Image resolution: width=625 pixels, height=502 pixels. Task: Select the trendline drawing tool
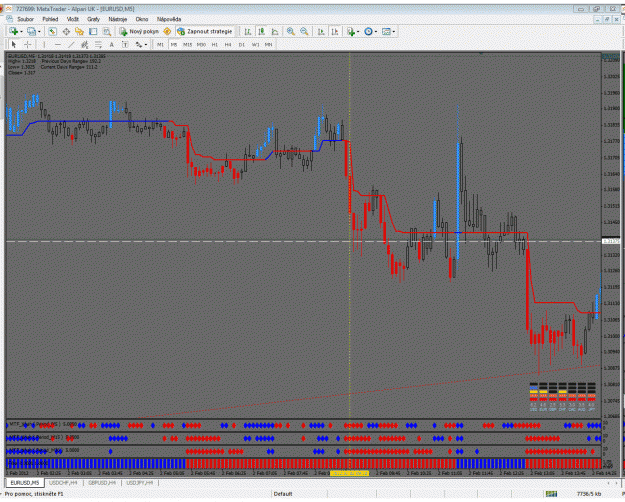[71, 45]
